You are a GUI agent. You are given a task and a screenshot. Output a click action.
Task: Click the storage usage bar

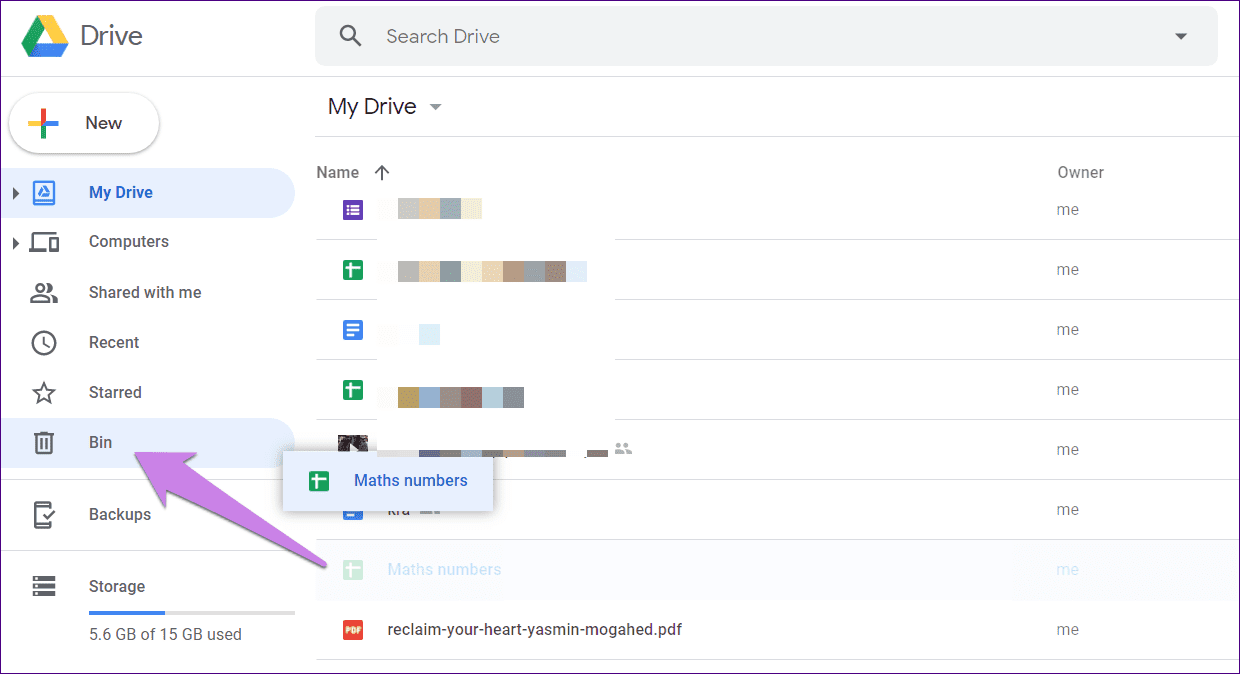click(192, 612)
